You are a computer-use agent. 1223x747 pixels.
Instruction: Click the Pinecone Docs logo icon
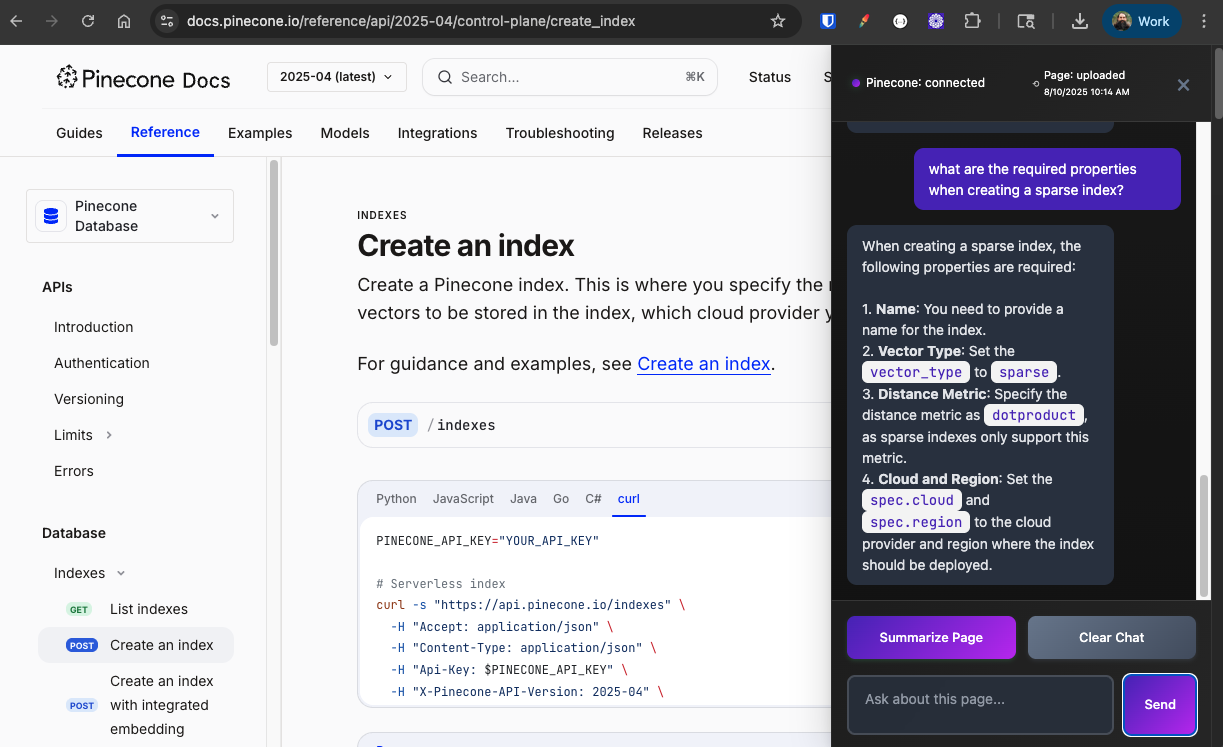[x=67, y=78]
